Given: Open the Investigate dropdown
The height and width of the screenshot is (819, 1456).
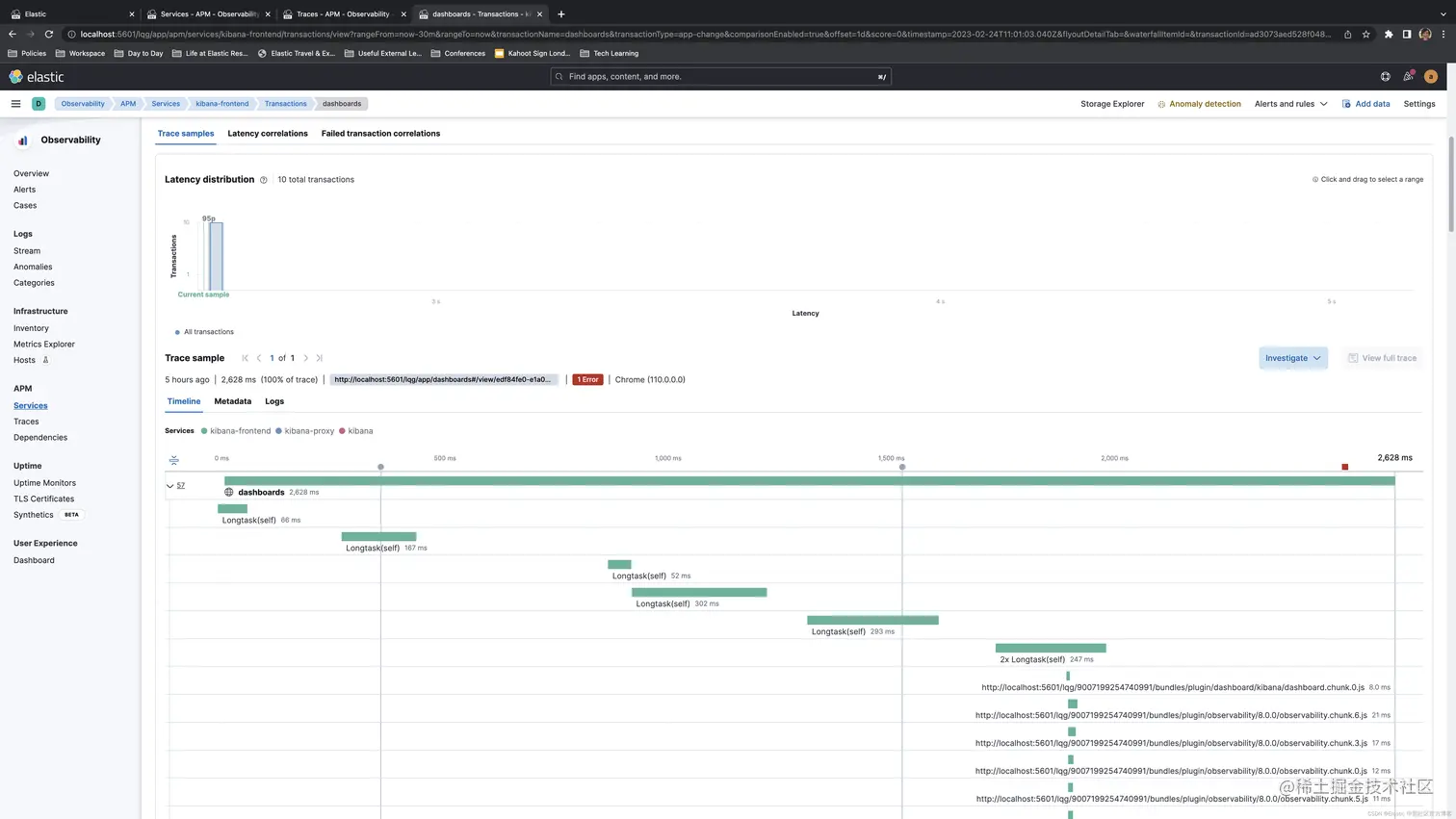Looking at the screenshot, I should [x=1293, y=358].
